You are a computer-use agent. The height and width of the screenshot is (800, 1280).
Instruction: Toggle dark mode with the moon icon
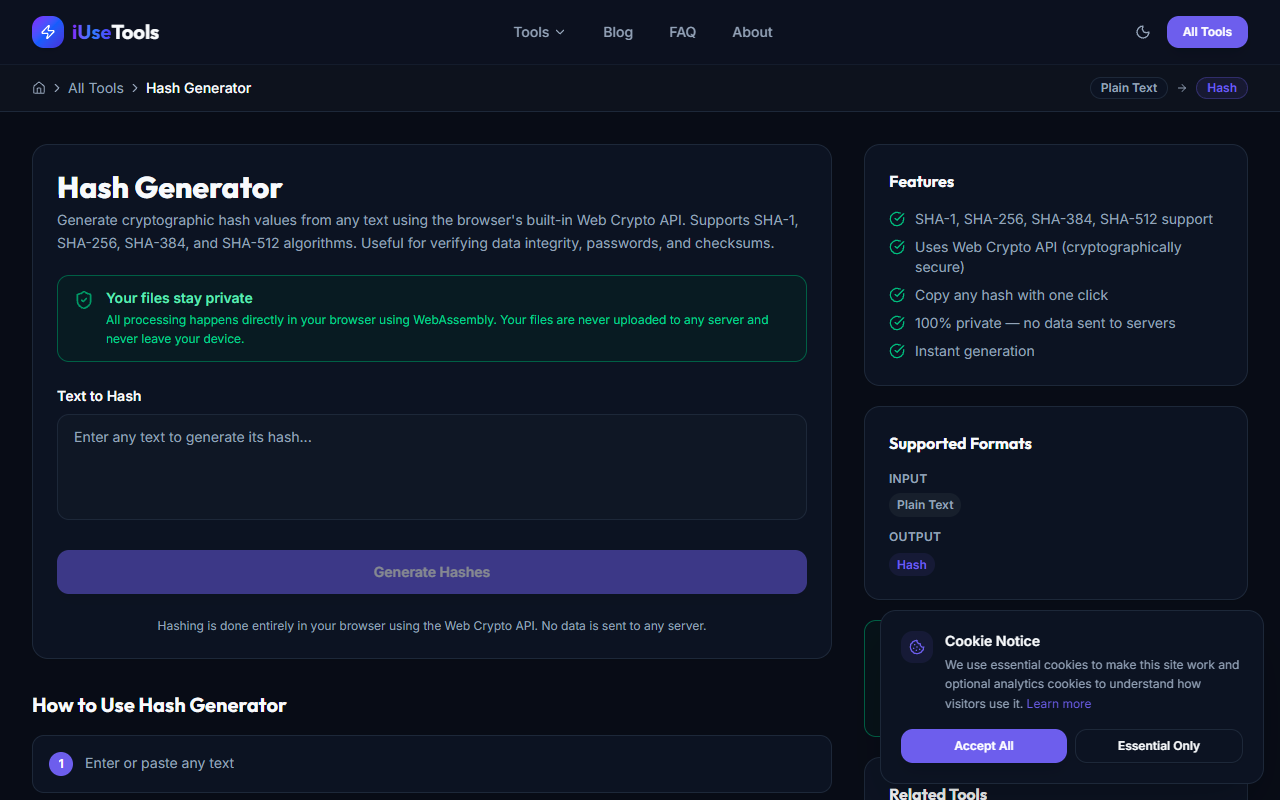click(x=1143, y=31)
